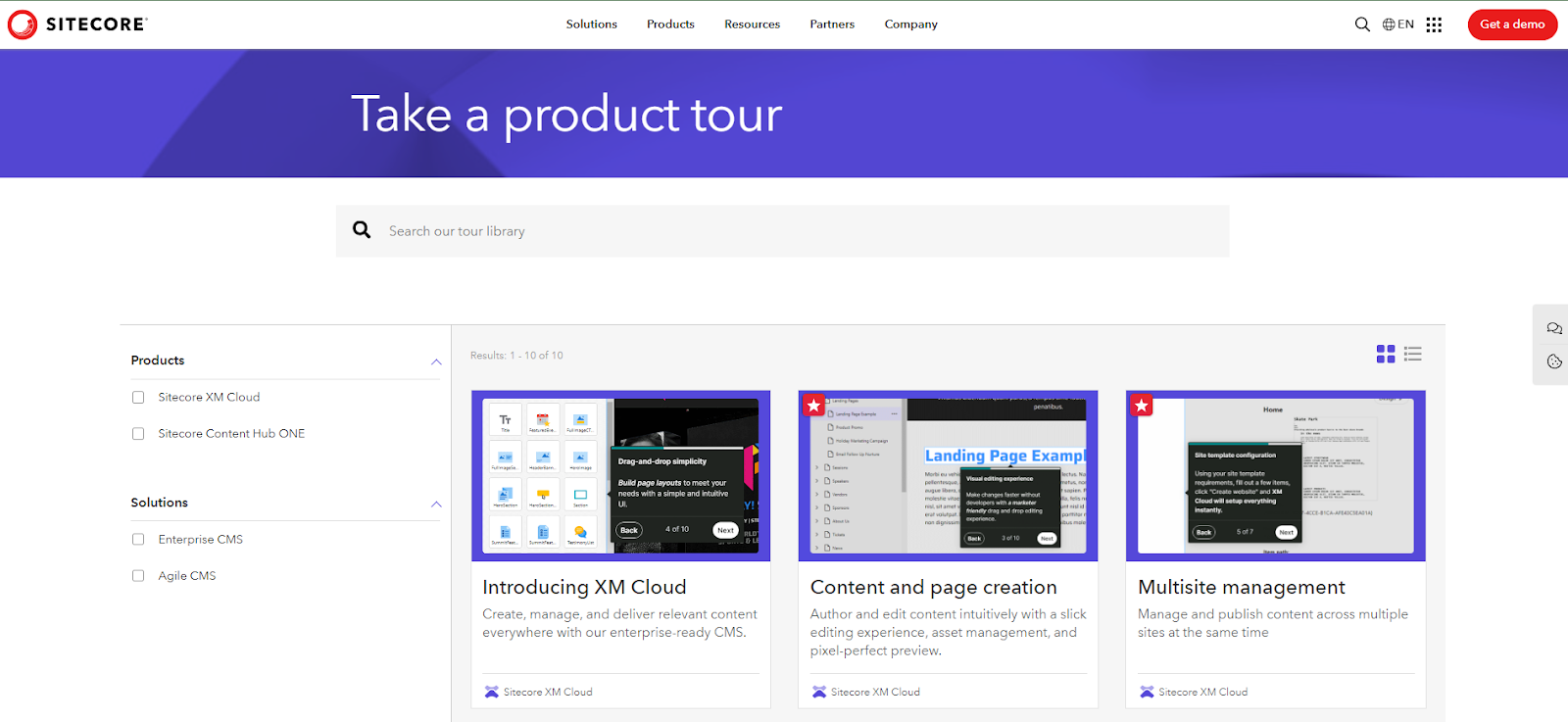Collapse the Products filter section

[436, 362]
